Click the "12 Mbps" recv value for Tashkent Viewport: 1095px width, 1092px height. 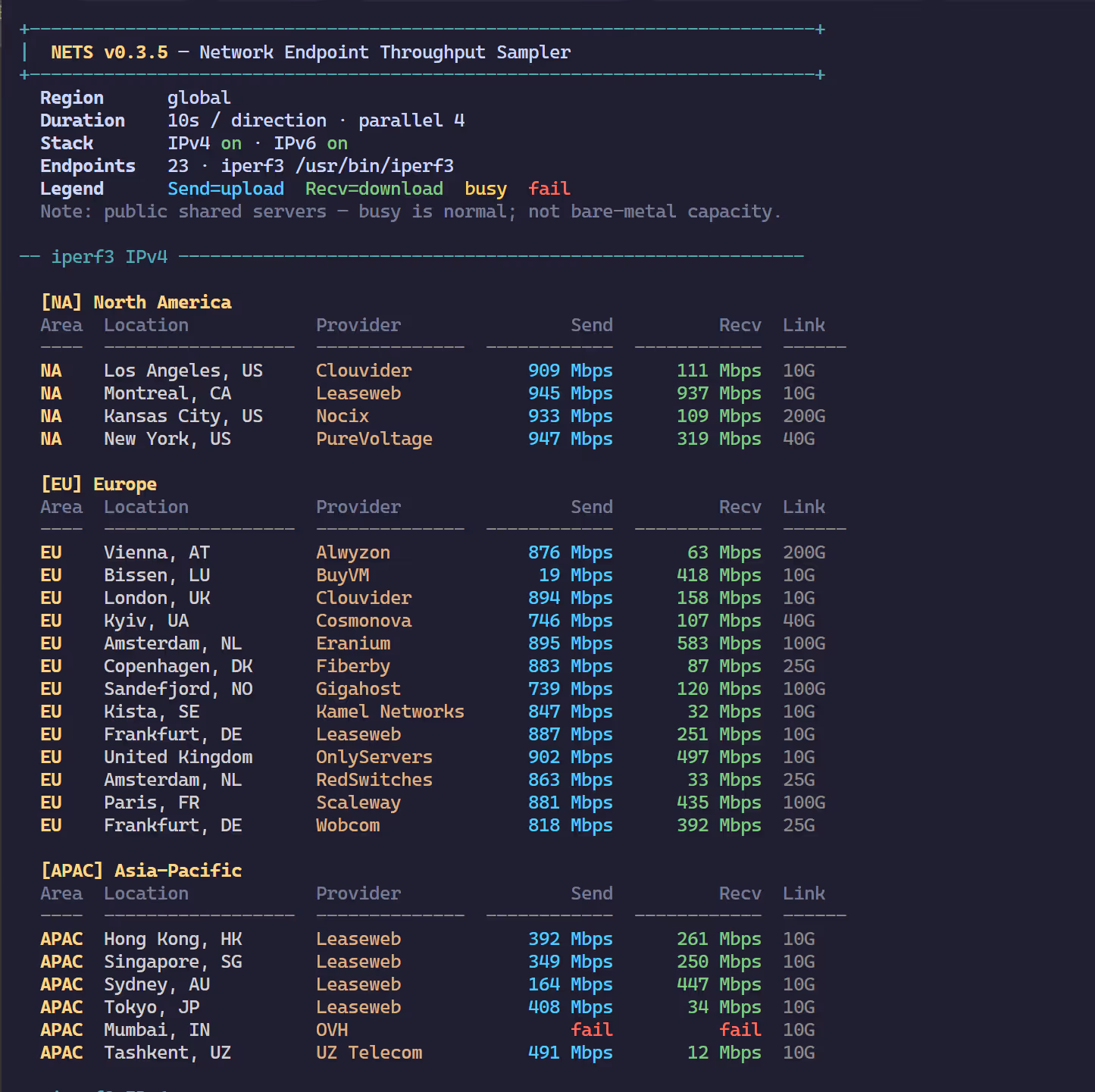click(x=724, y=1053)
